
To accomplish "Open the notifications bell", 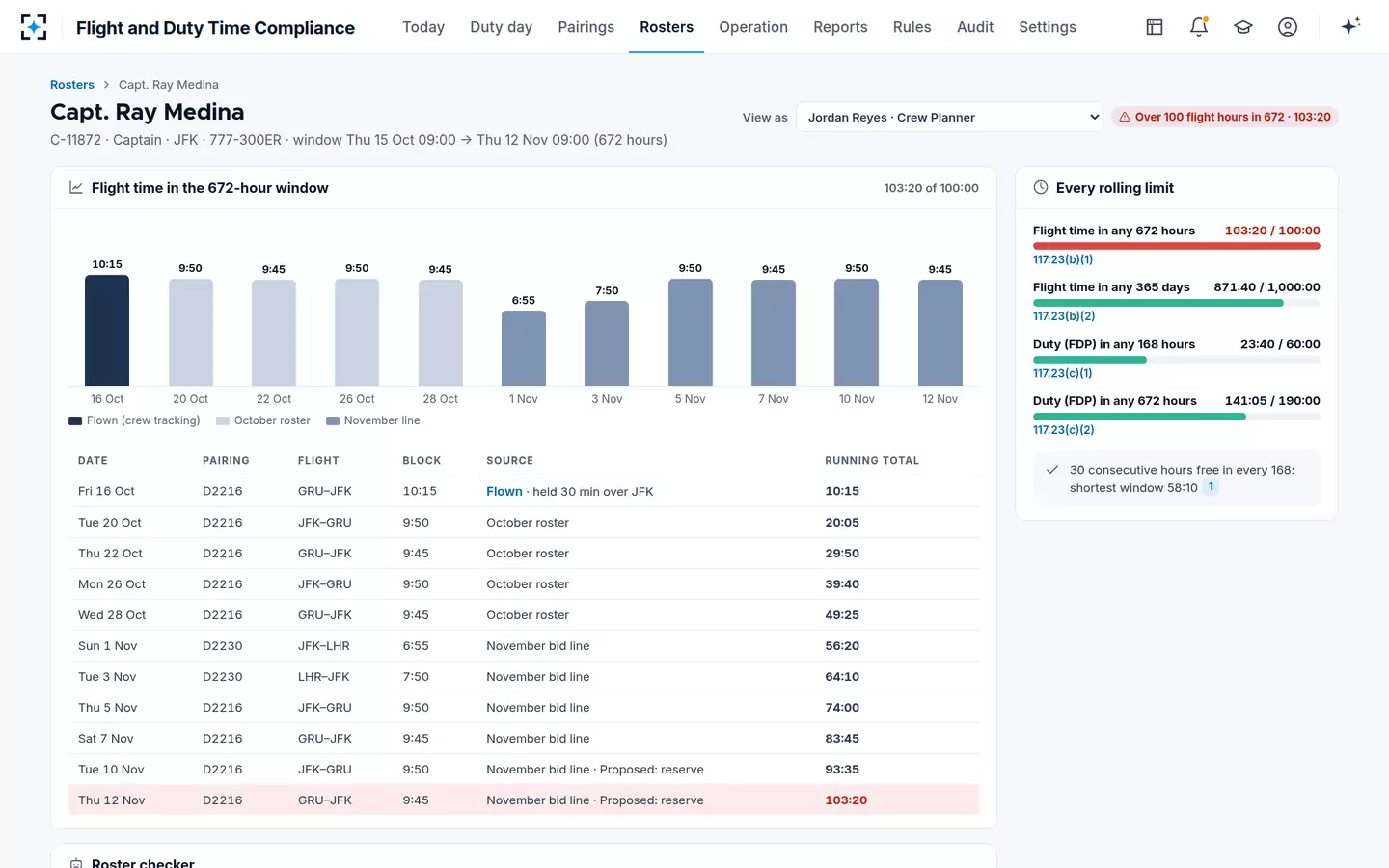I will click(x=1199, y=27).
